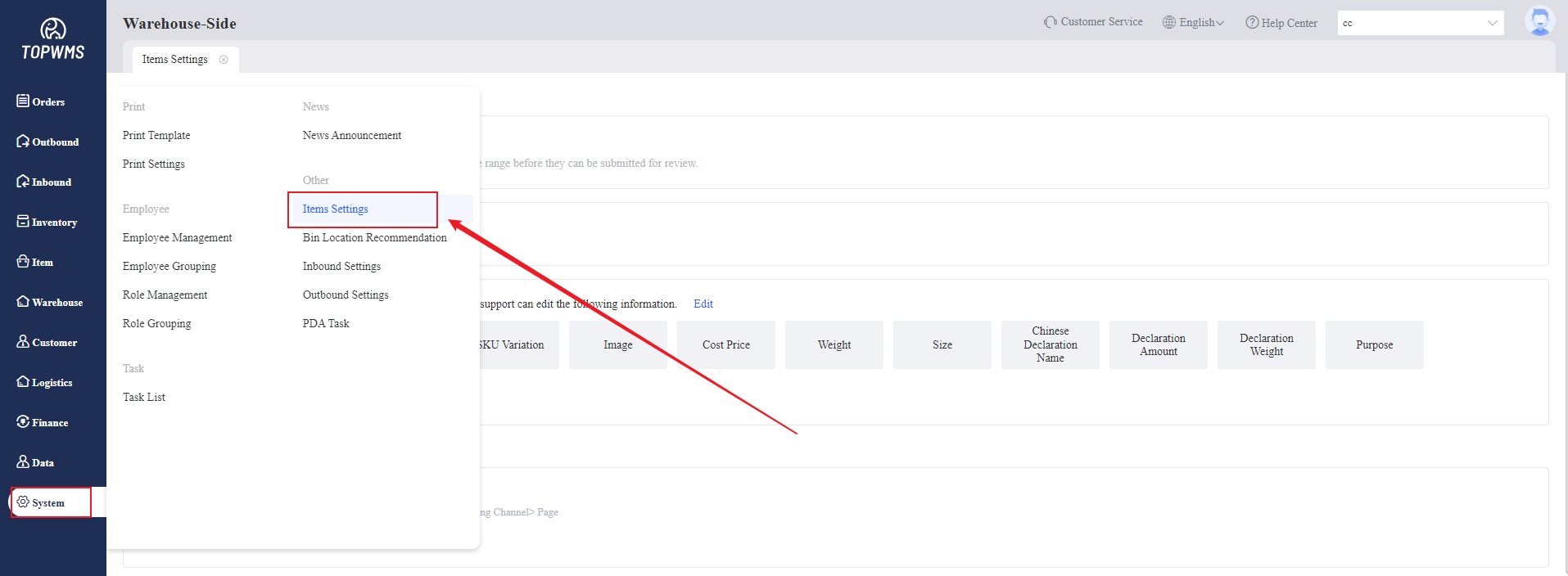This screenshot has width=1568, height=576.
Task: Open the Warehouse sidebar section
Action: coord(49,302)
